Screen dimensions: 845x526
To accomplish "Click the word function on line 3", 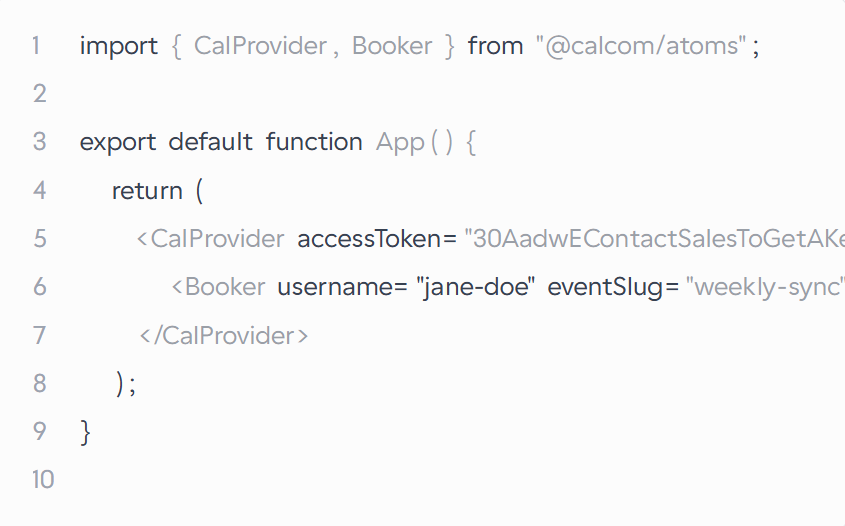I will pyautogui.click(x=314, y=142).
